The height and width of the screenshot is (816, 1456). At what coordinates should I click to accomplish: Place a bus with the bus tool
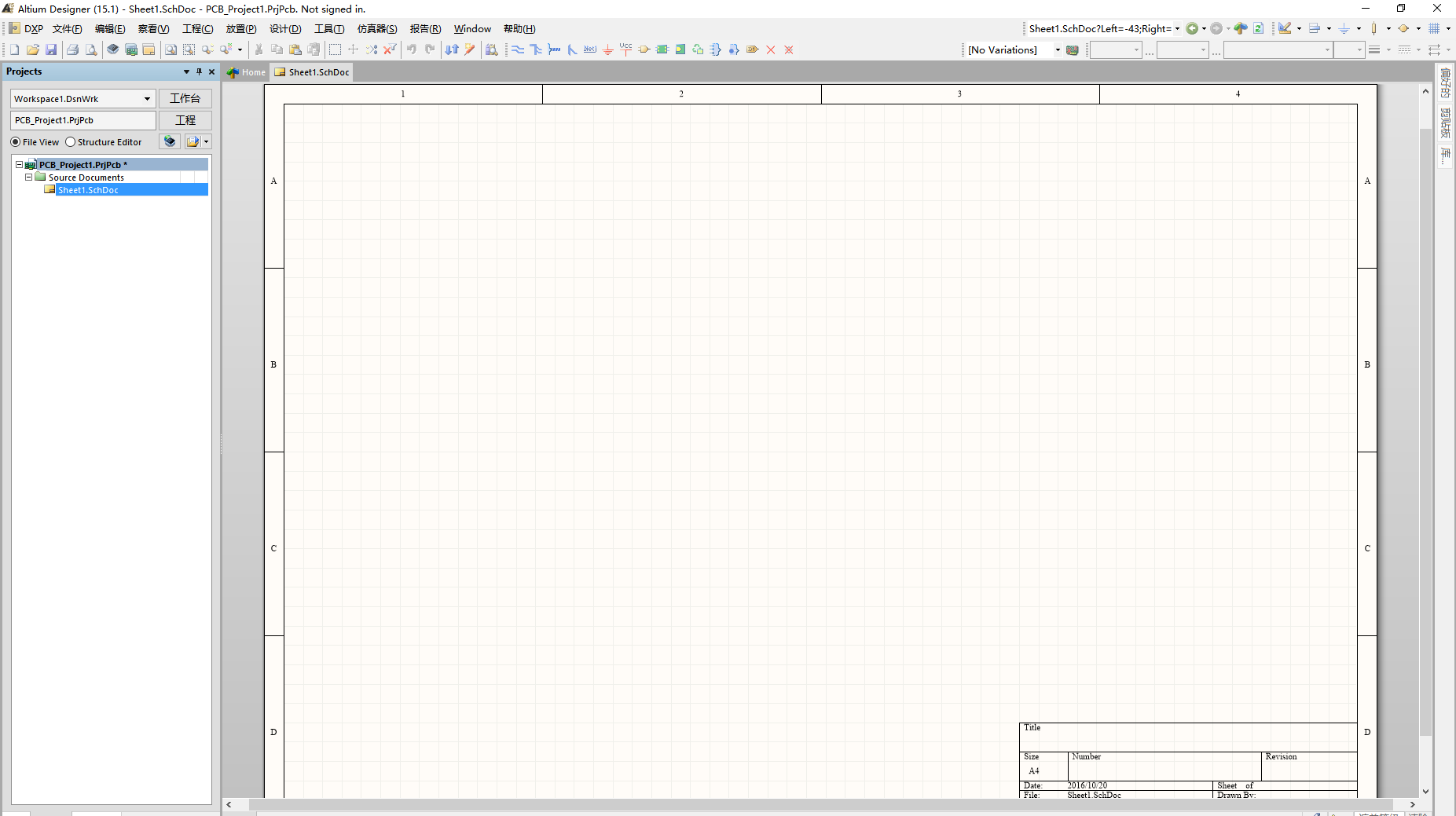(536, 49)
